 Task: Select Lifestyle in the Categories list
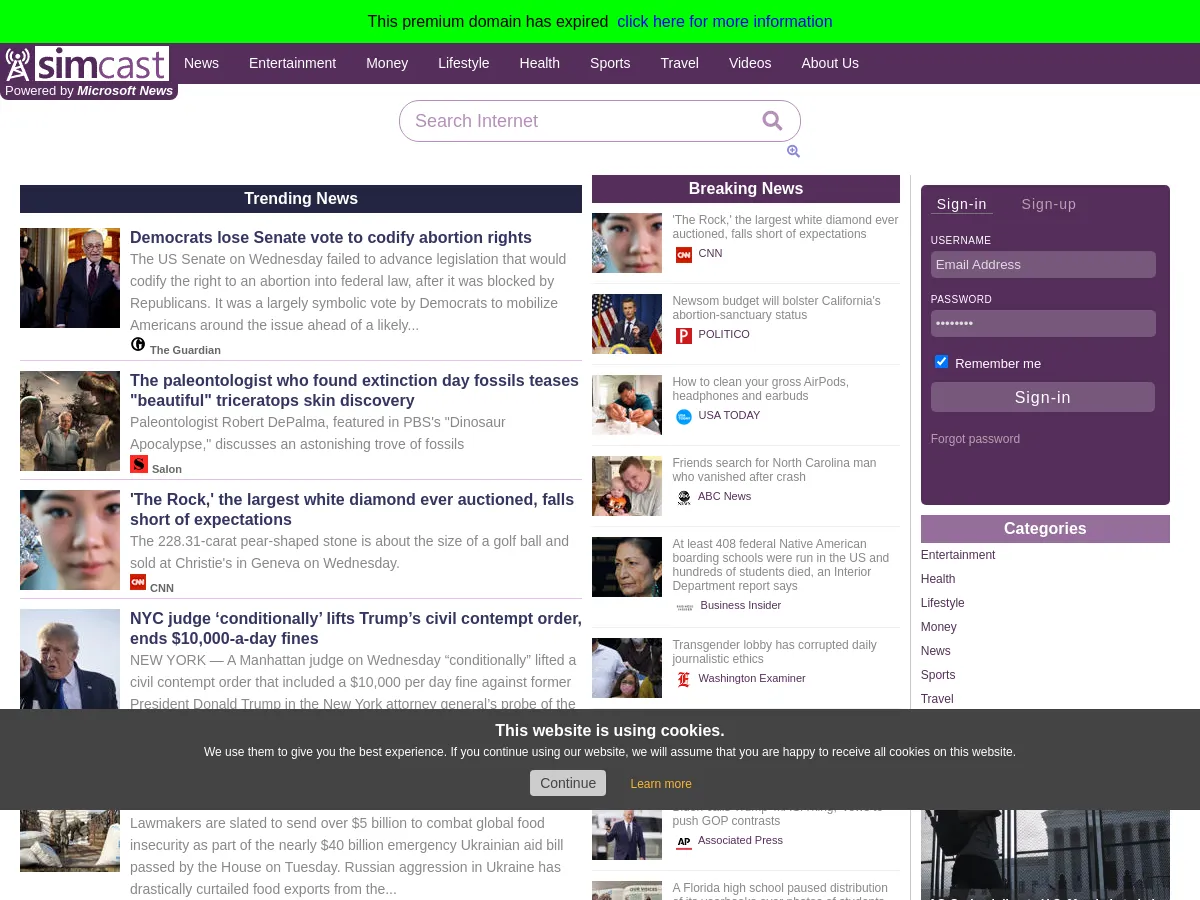[x=942, y=603]
